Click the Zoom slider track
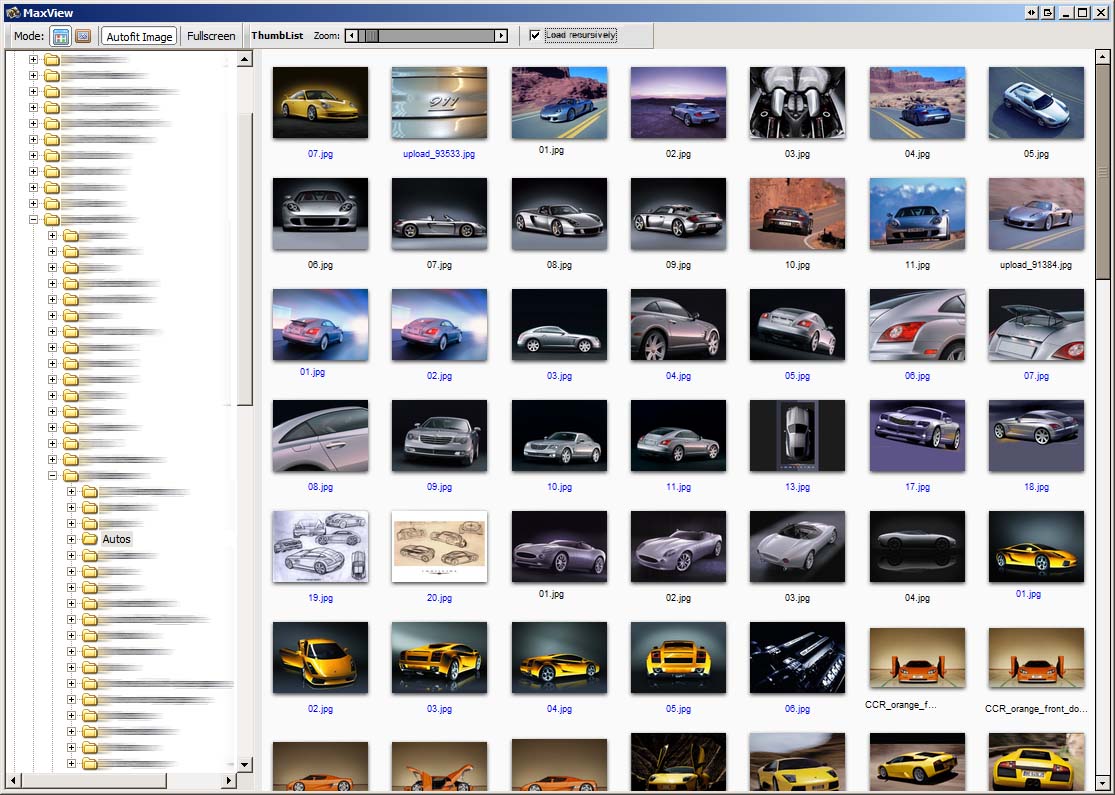 click(430, 36)
